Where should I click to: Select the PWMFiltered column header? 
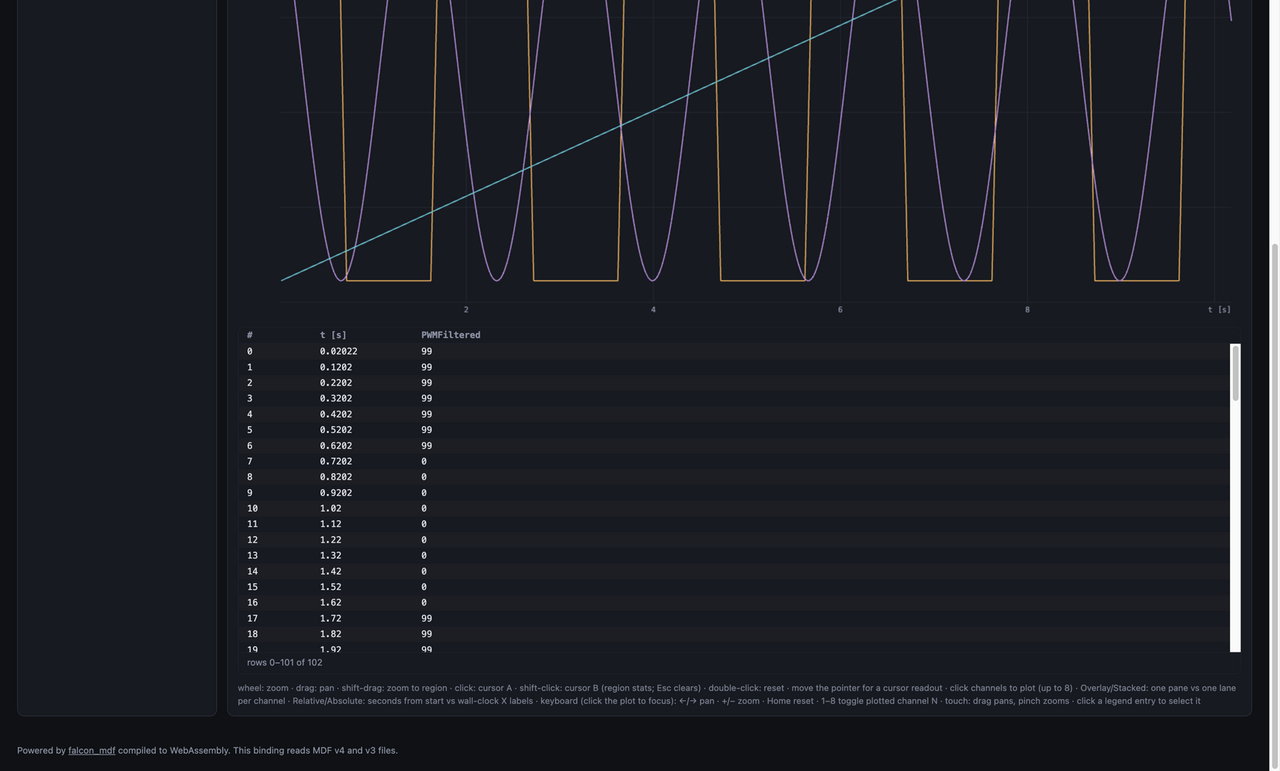click(x=451, y=335)
